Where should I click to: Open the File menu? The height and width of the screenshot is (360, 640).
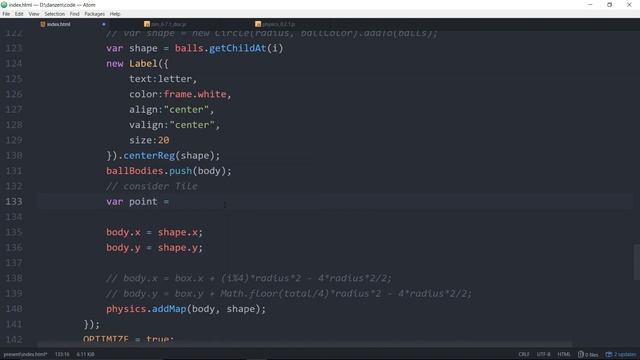6,14
